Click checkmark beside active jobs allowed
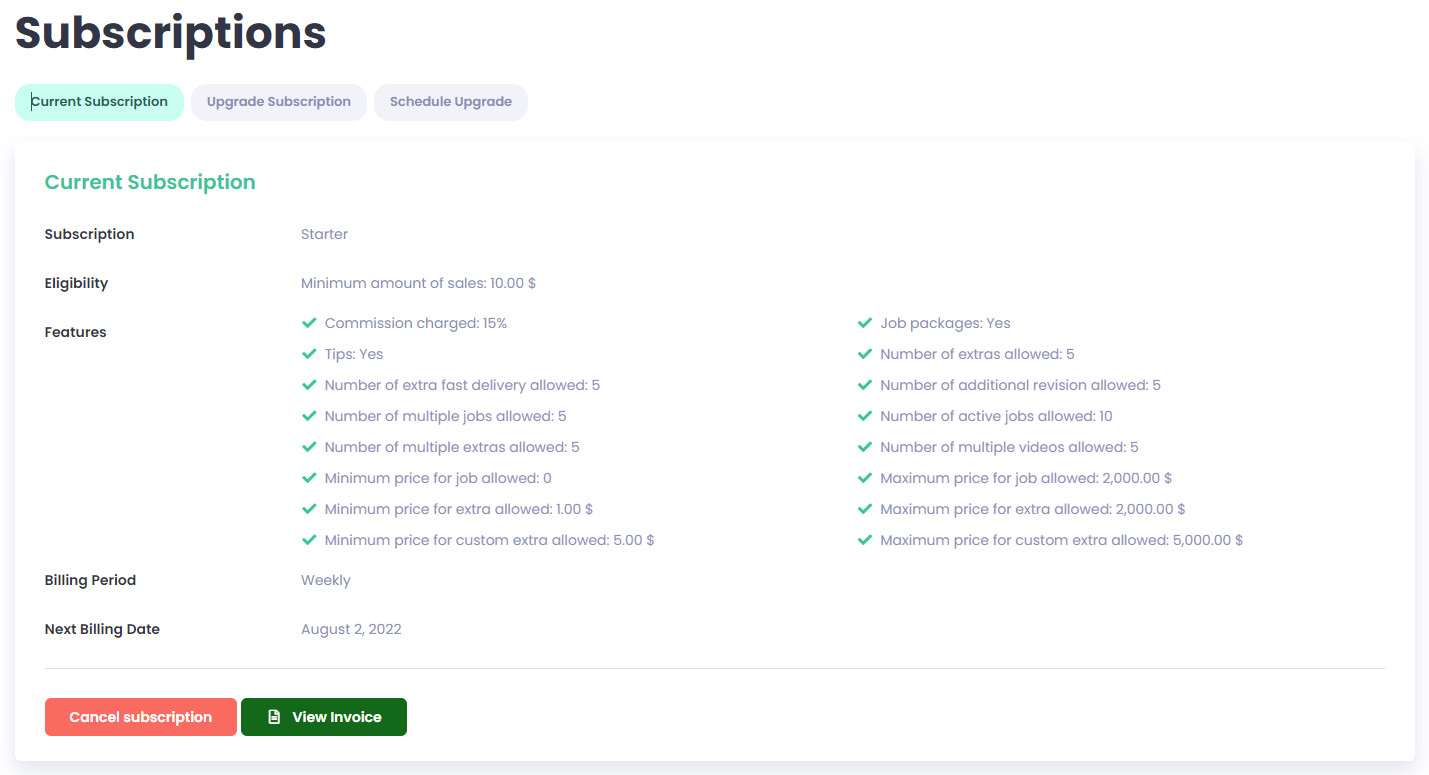The image size is (1429, 775). point(865,416)
